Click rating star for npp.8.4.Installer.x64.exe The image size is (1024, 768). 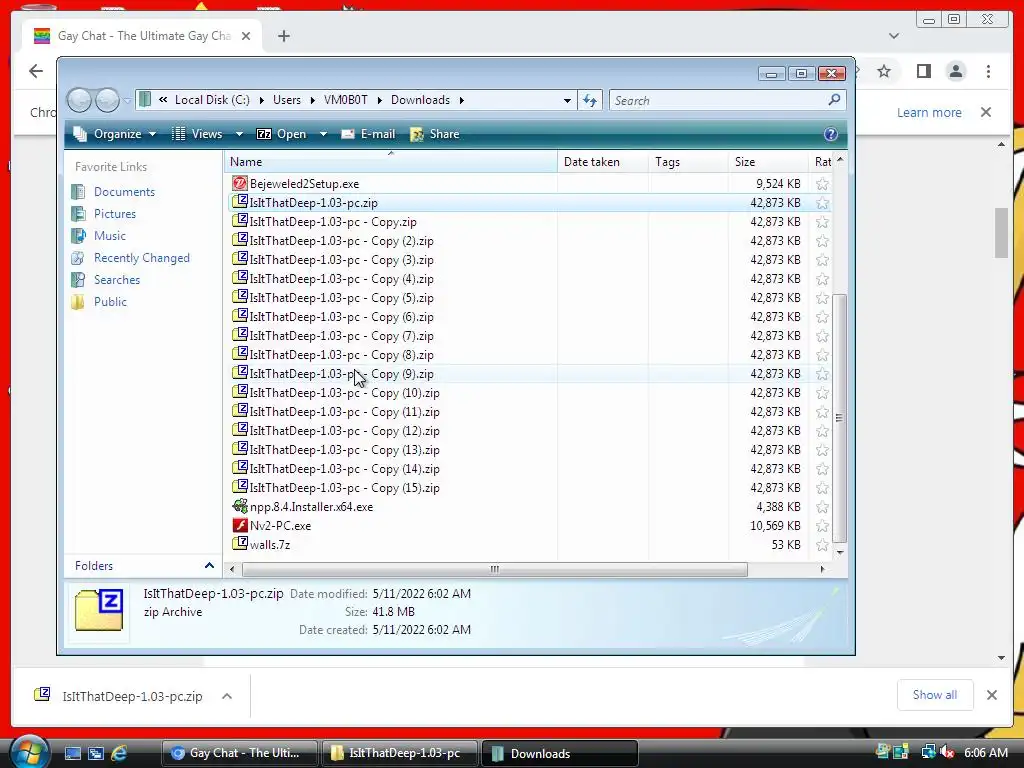pos(822,507)
